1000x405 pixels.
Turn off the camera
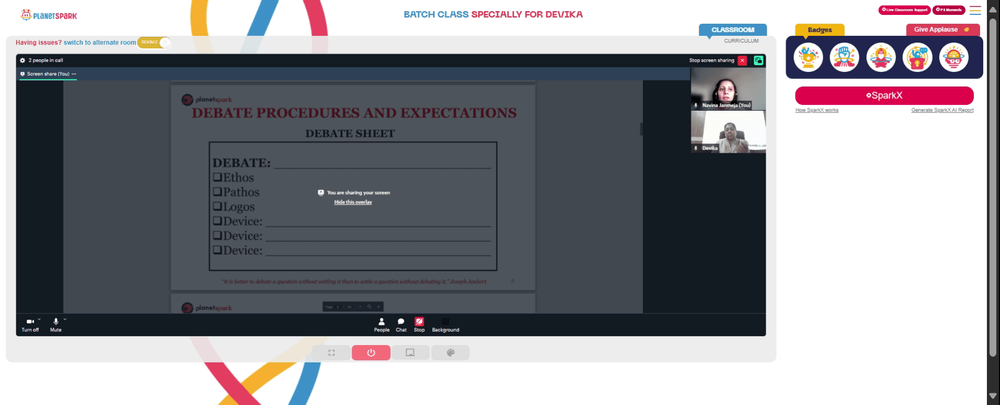[x=30, y=321]
